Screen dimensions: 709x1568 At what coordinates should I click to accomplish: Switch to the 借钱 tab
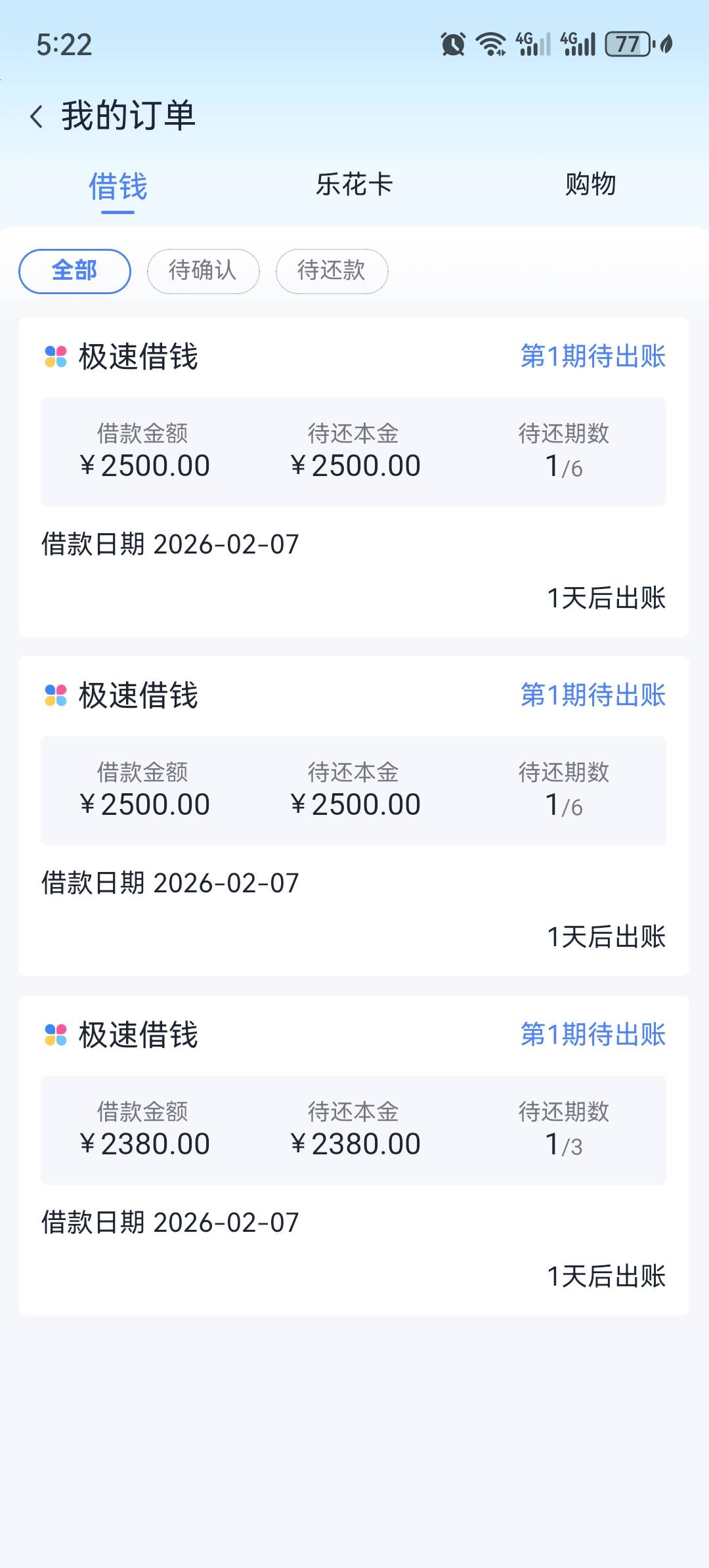coord(118,186)
